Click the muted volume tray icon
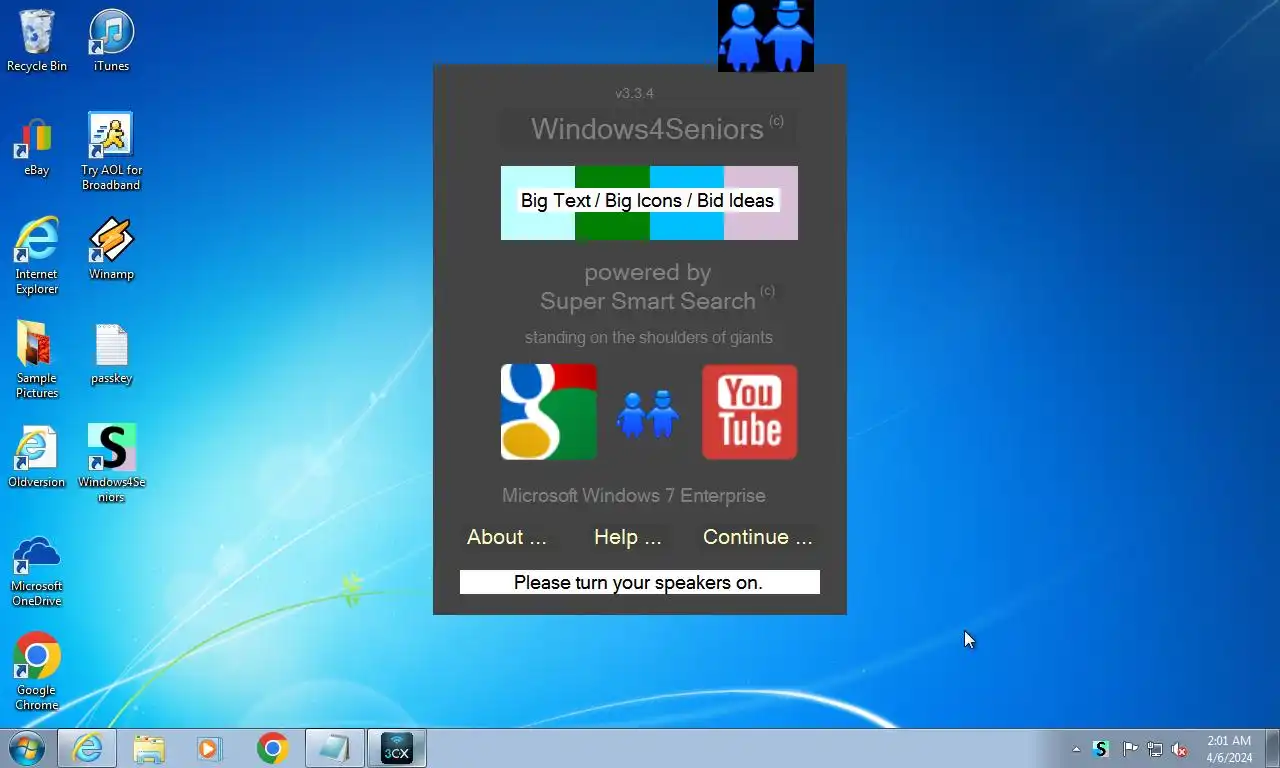The width and height of the screenshot is (1280, 768). click(x=1180, y=749)
